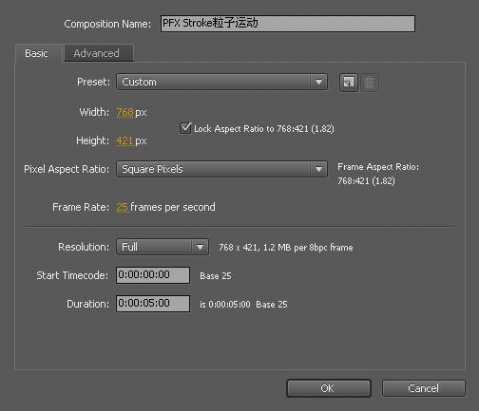Click the Width value 768
This screenshot has width=479, height=411.
125,112
